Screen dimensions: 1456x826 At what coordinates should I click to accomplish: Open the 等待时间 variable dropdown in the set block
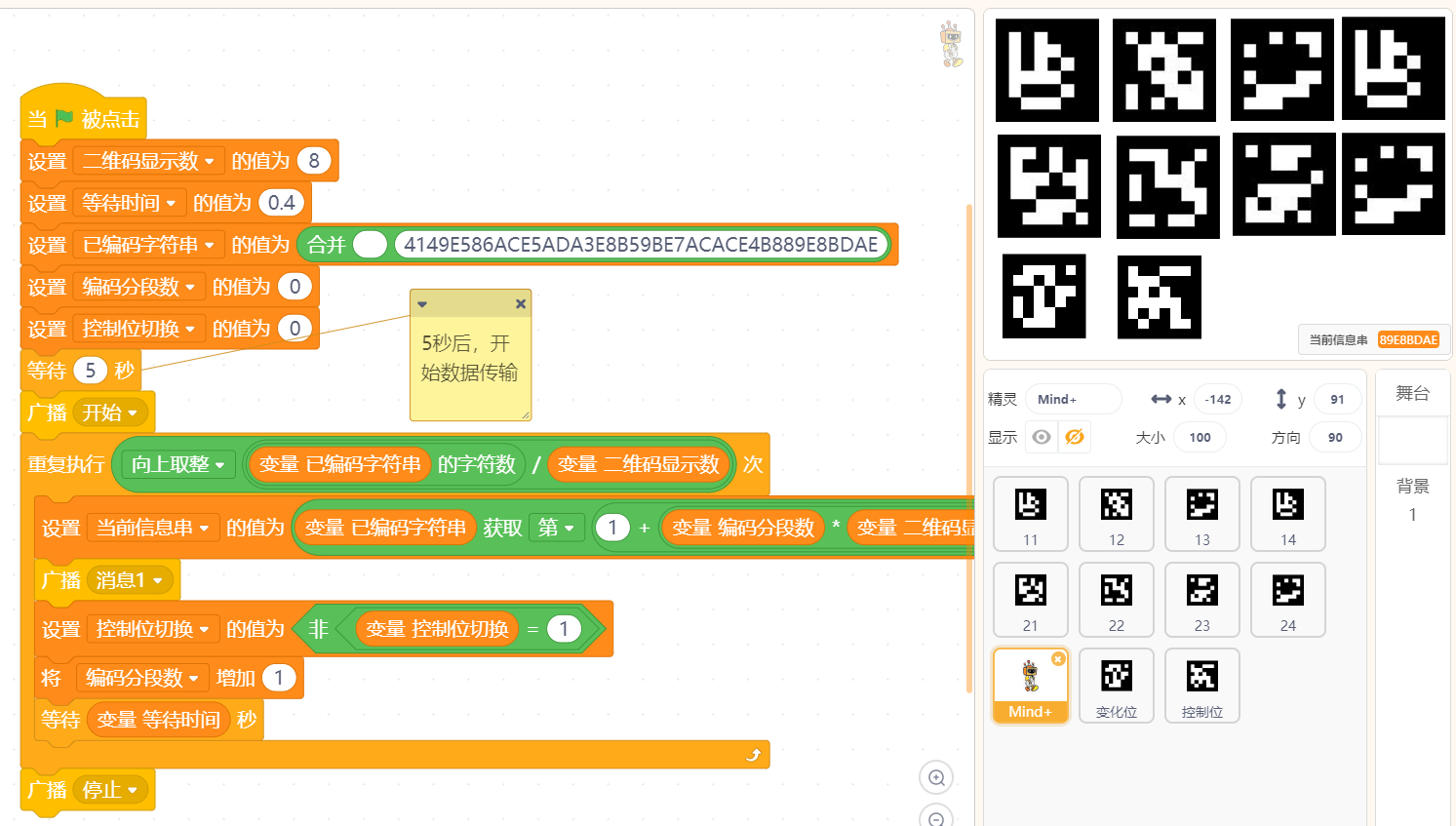click(129, 203)
